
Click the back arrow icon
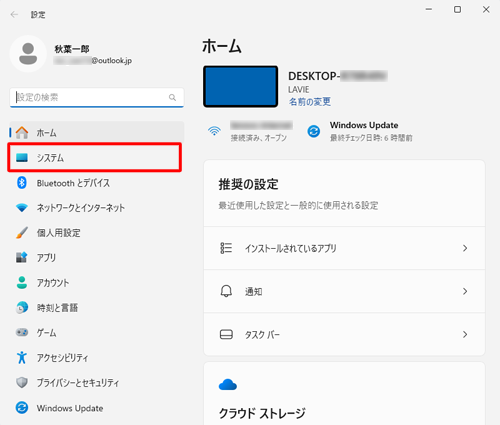point(14,15)
